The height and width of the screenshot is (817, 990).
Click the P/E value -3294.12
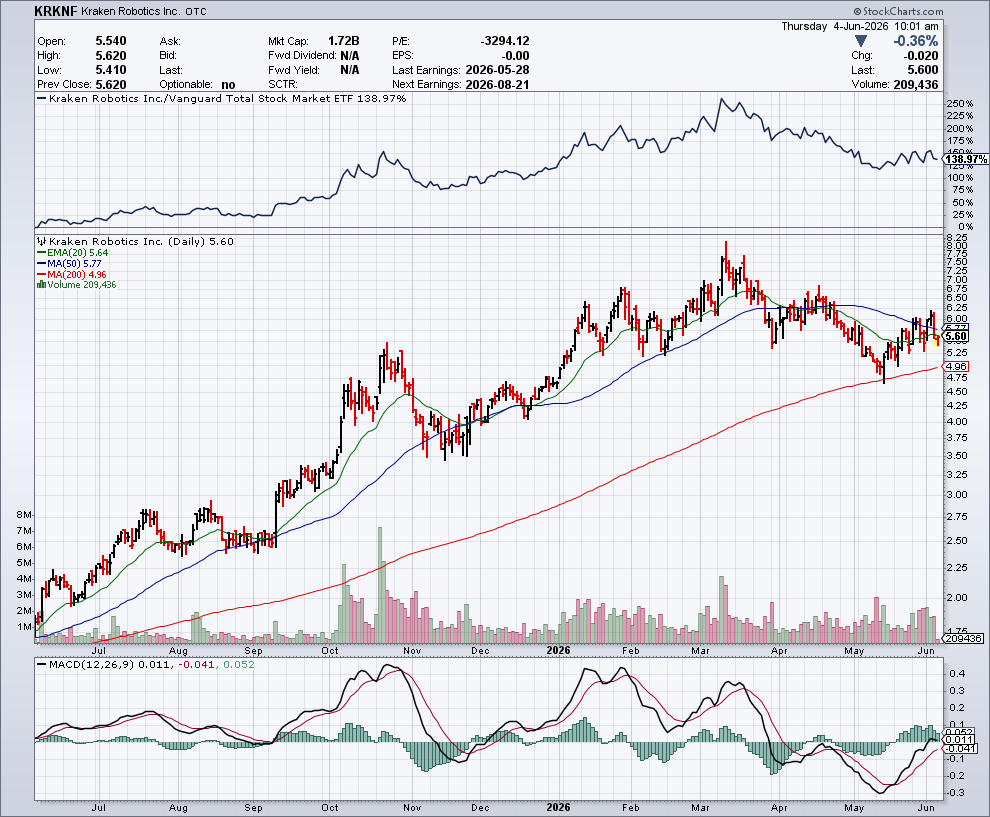[505, 41]
